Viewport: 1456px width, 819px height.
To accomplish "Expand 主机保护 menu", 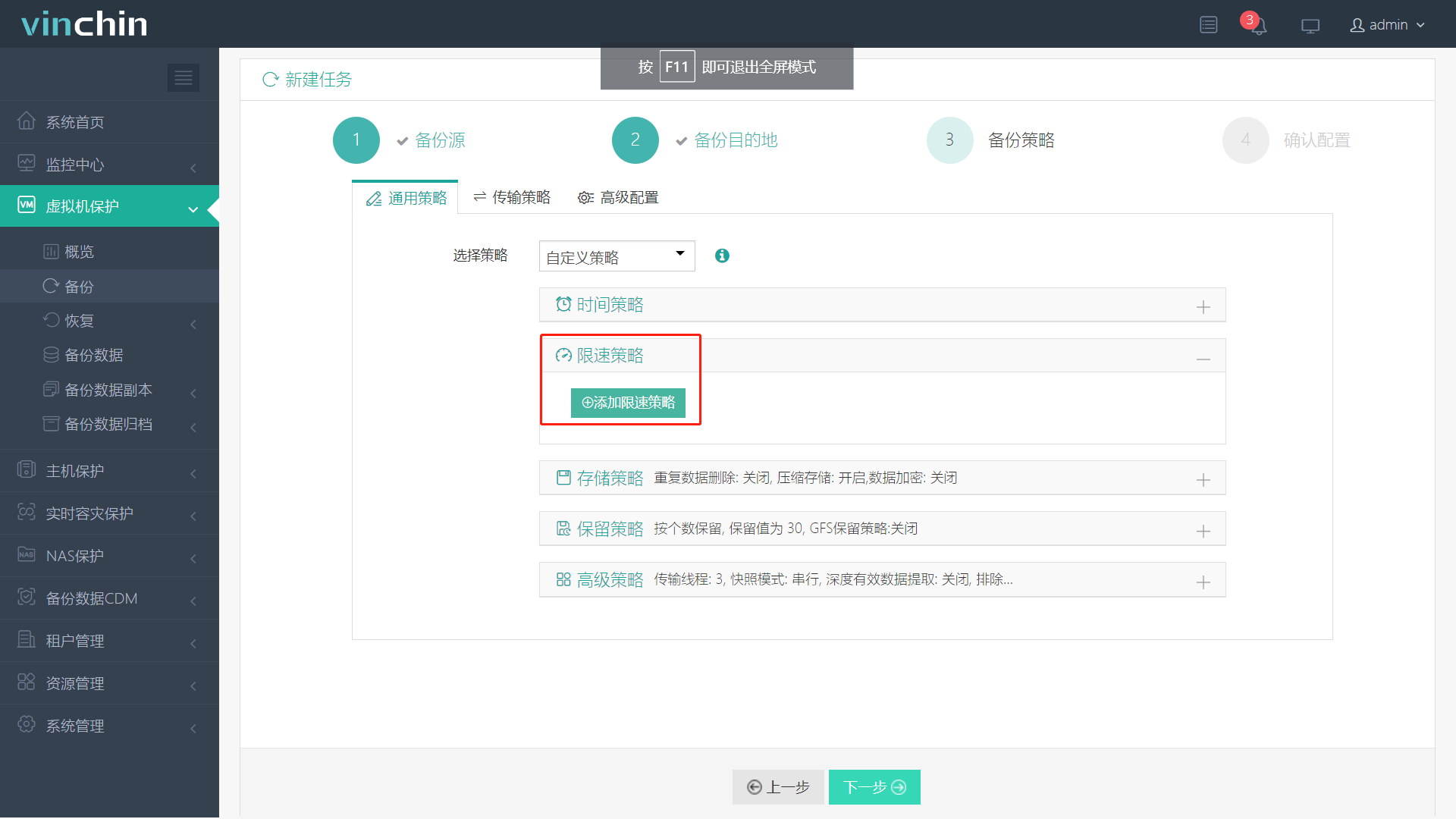I will coord(109,471).
